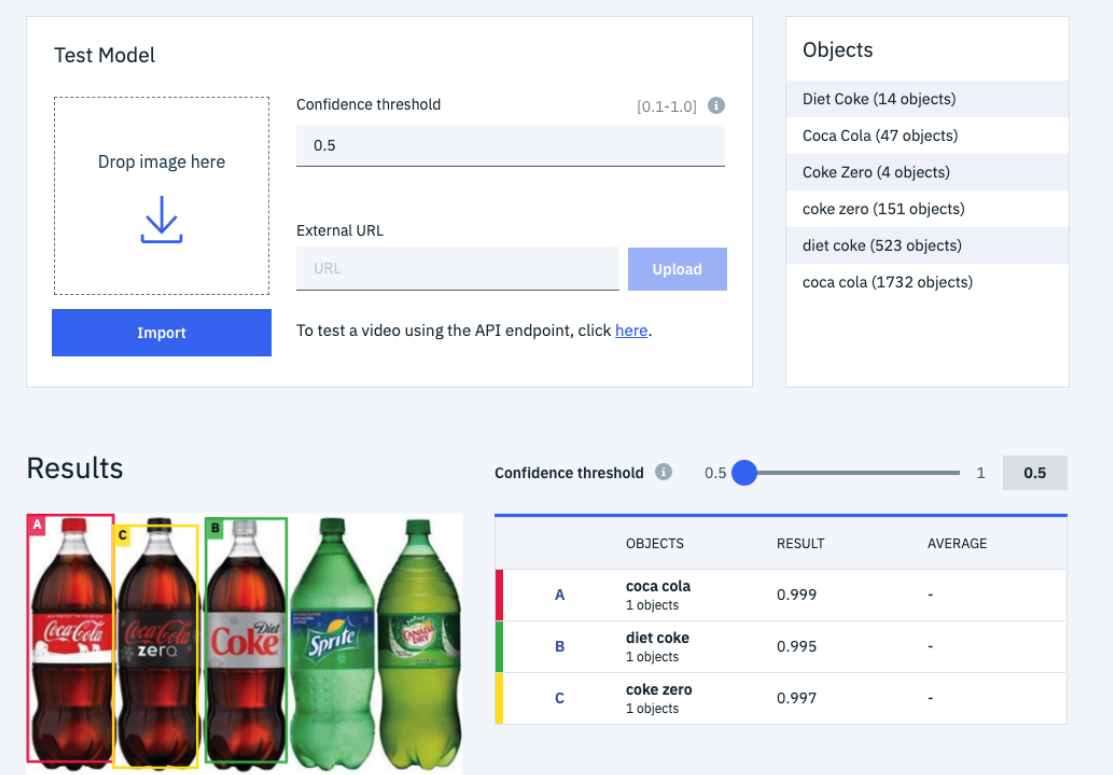1113x775 pixels.
Task: Click the 0.5 value box right of slider
Action: [1034, 473]
